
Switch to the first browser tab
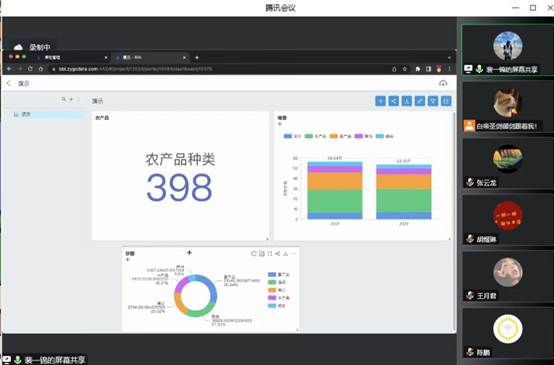coord(72,57)
